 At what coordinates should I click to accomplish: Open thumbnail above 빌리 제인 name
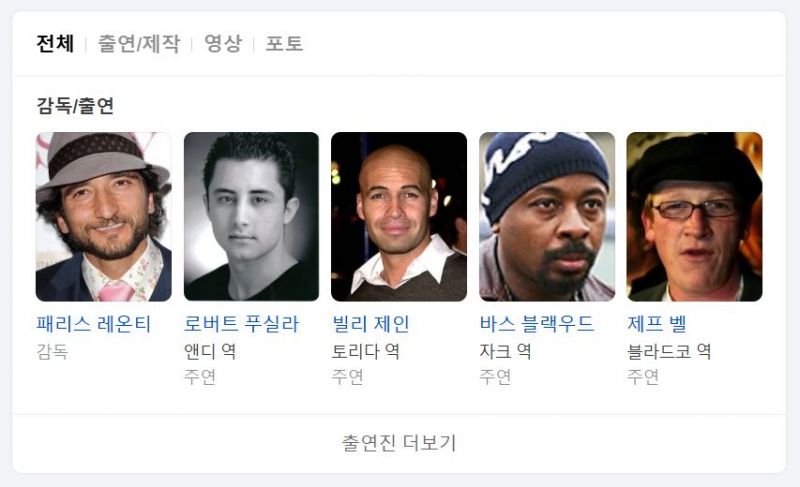pyautogui.click(x=399, y=217)
